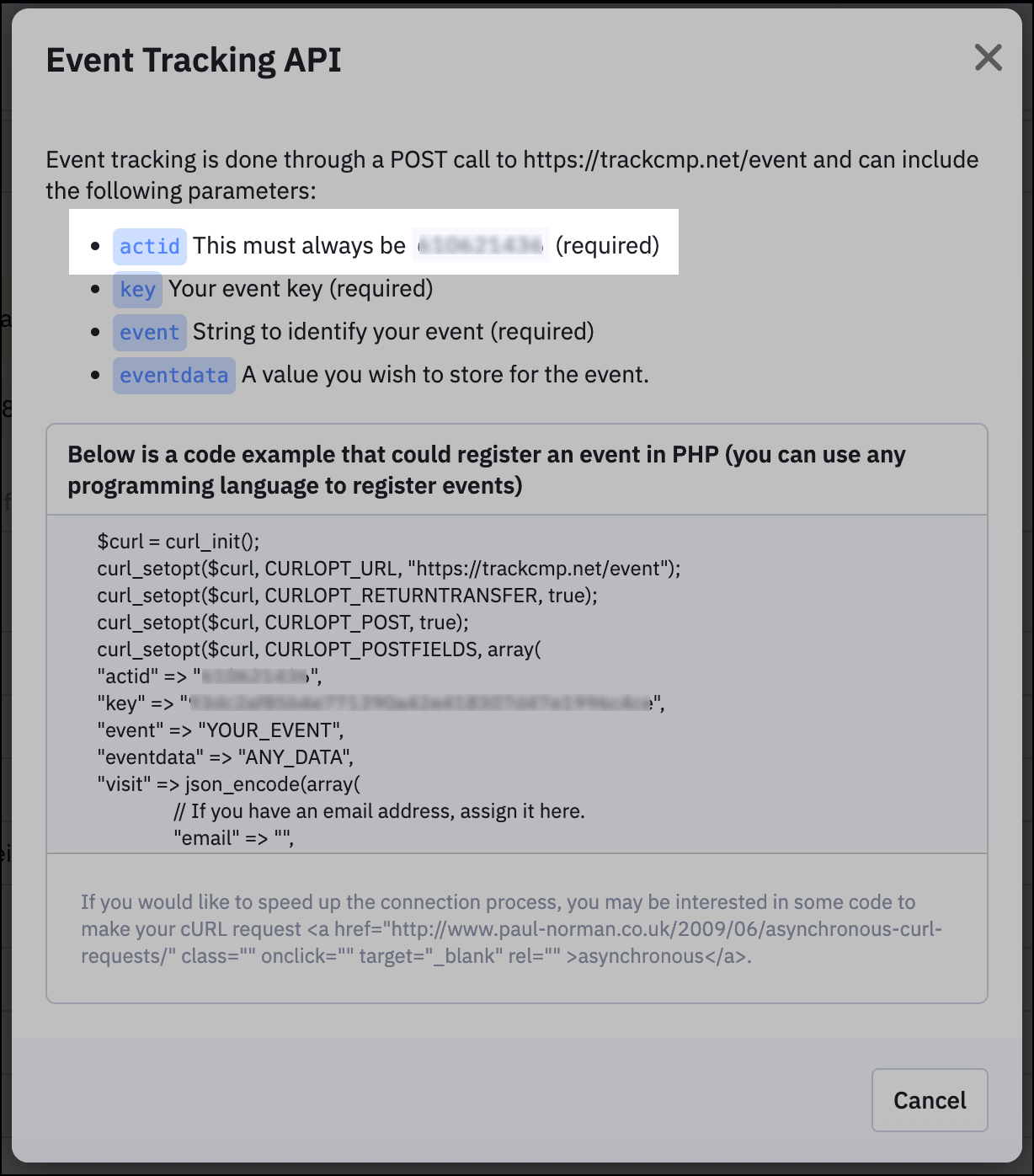Click the CURLOPT_RETURNTRANSFER code line
Screen dimensions: 1034x1176
(x=347, y=596)
